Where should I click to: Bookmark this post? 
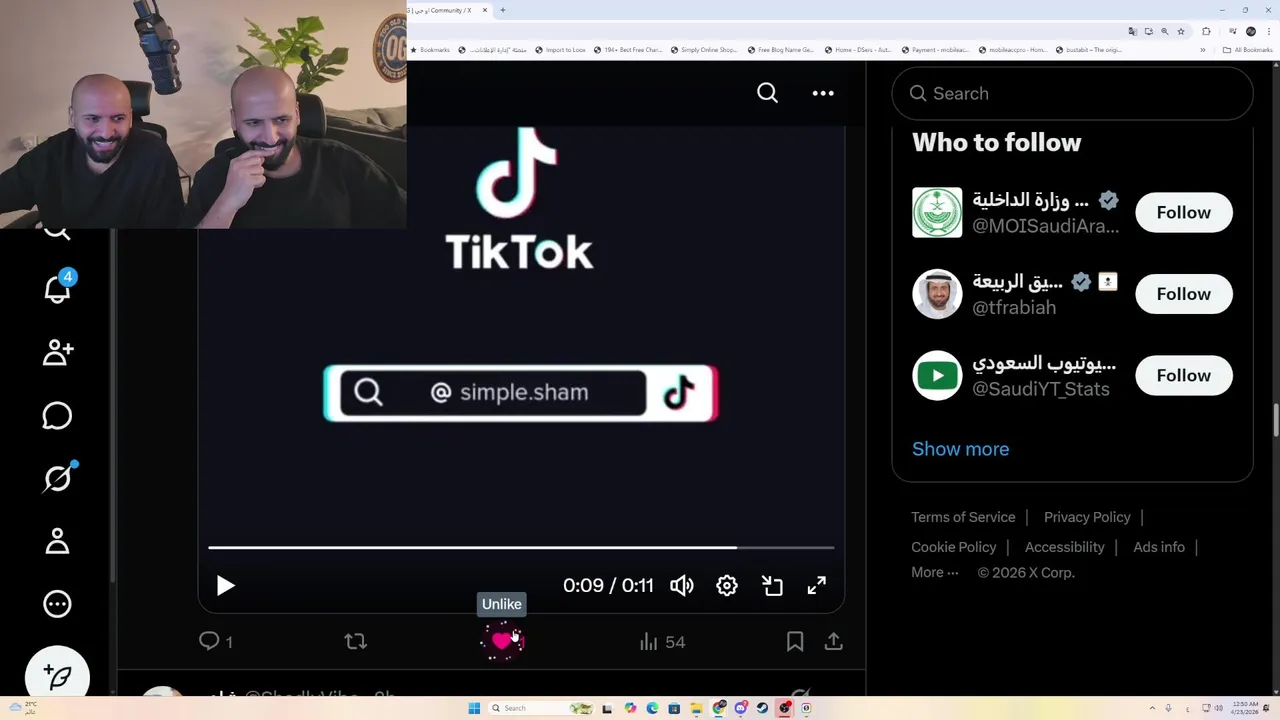pos(795,642)
